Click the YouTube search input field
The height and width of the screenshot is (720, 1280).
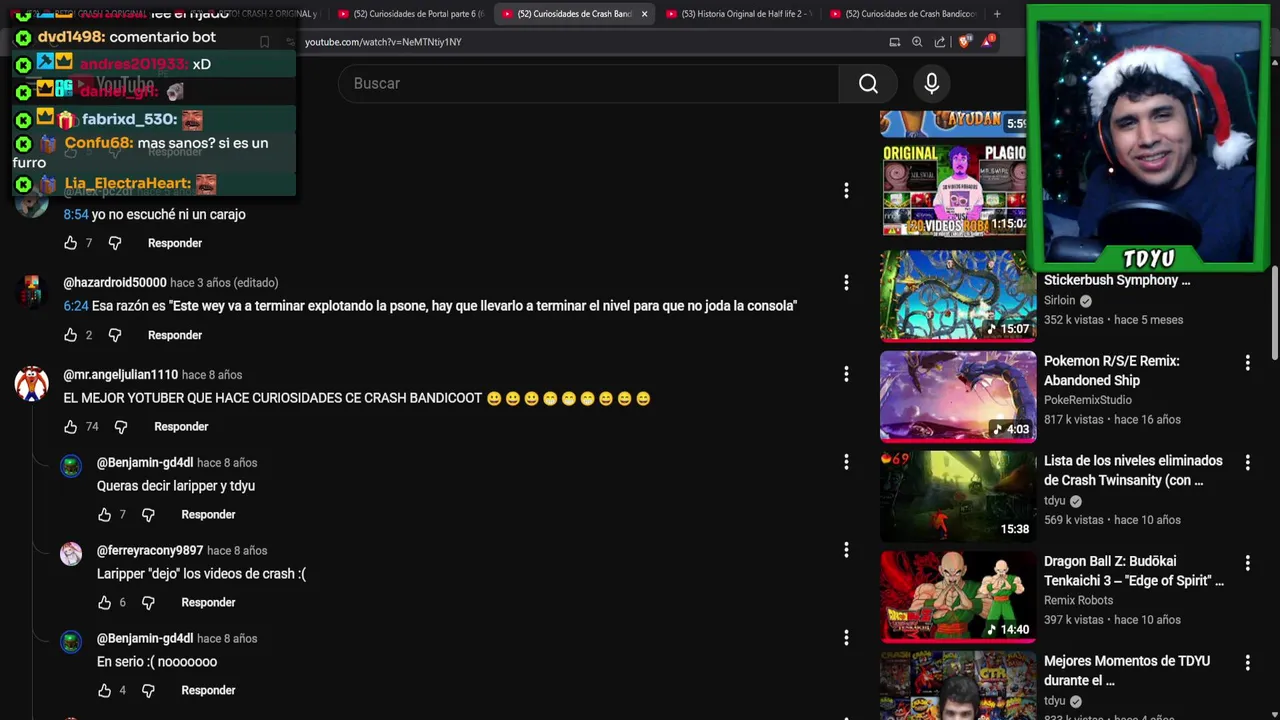pyautogui.click(x=589, y=84)
